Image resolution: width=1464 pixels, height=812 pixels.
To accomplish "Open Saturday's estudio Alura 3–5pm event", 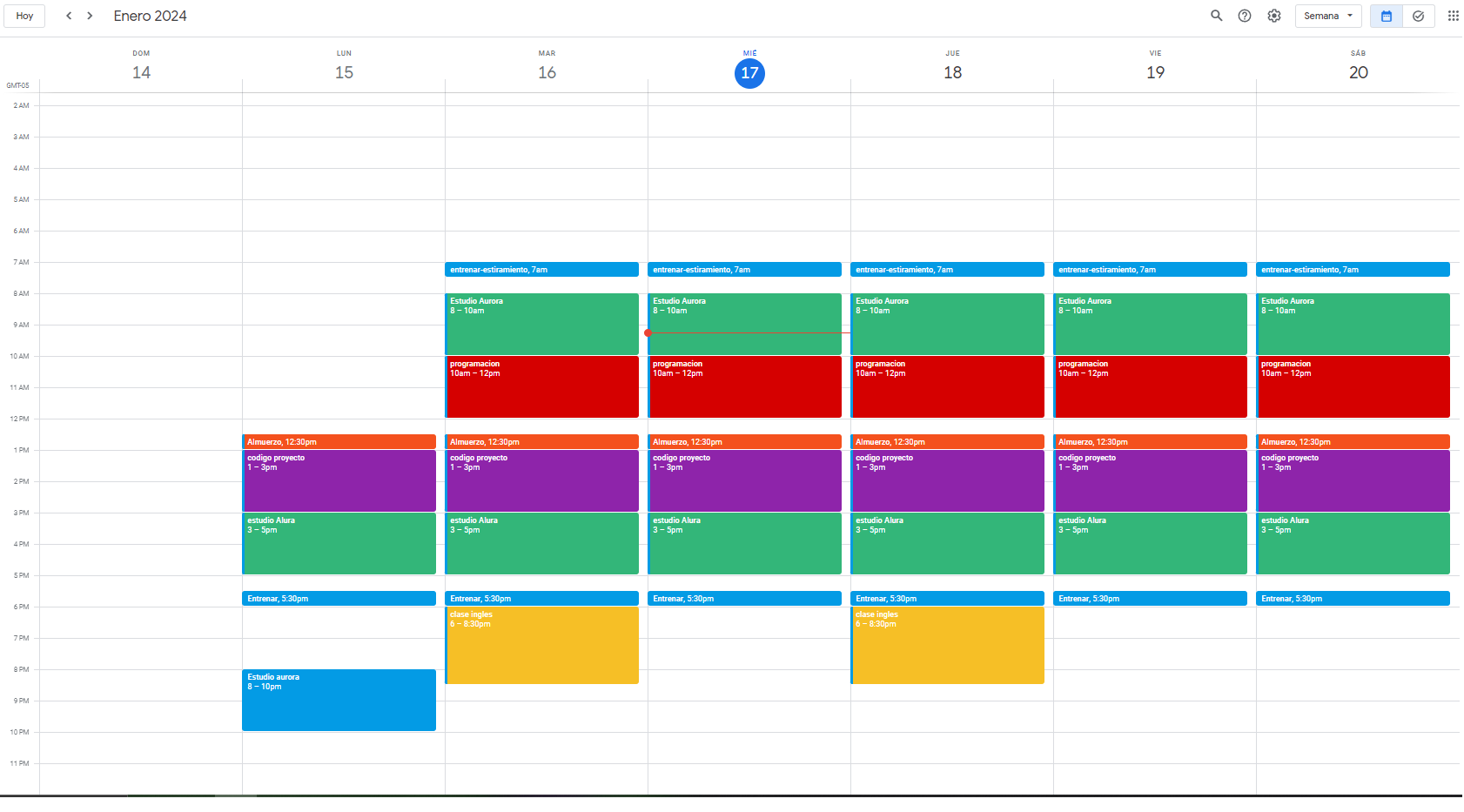I will (1353, 543).
